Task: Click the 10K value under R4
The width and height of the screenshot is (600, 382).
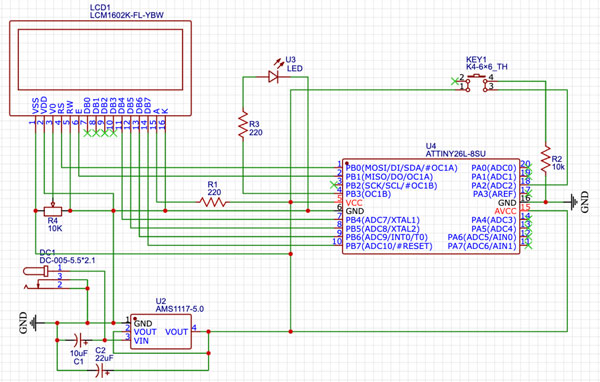Action: 55,229
